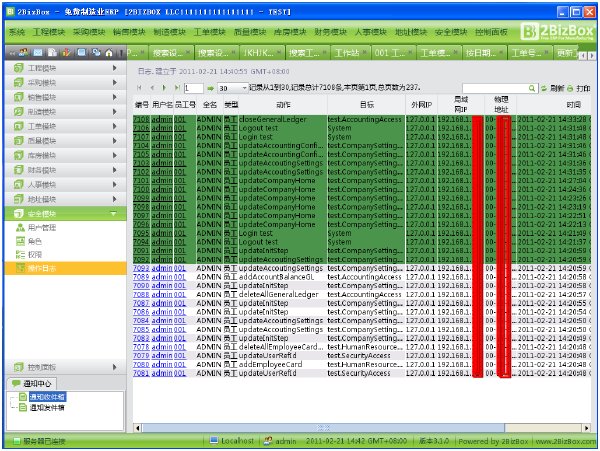Screen dimensions: 600x451
Task: Click the 刷新 refresh button
Action: 553,88
